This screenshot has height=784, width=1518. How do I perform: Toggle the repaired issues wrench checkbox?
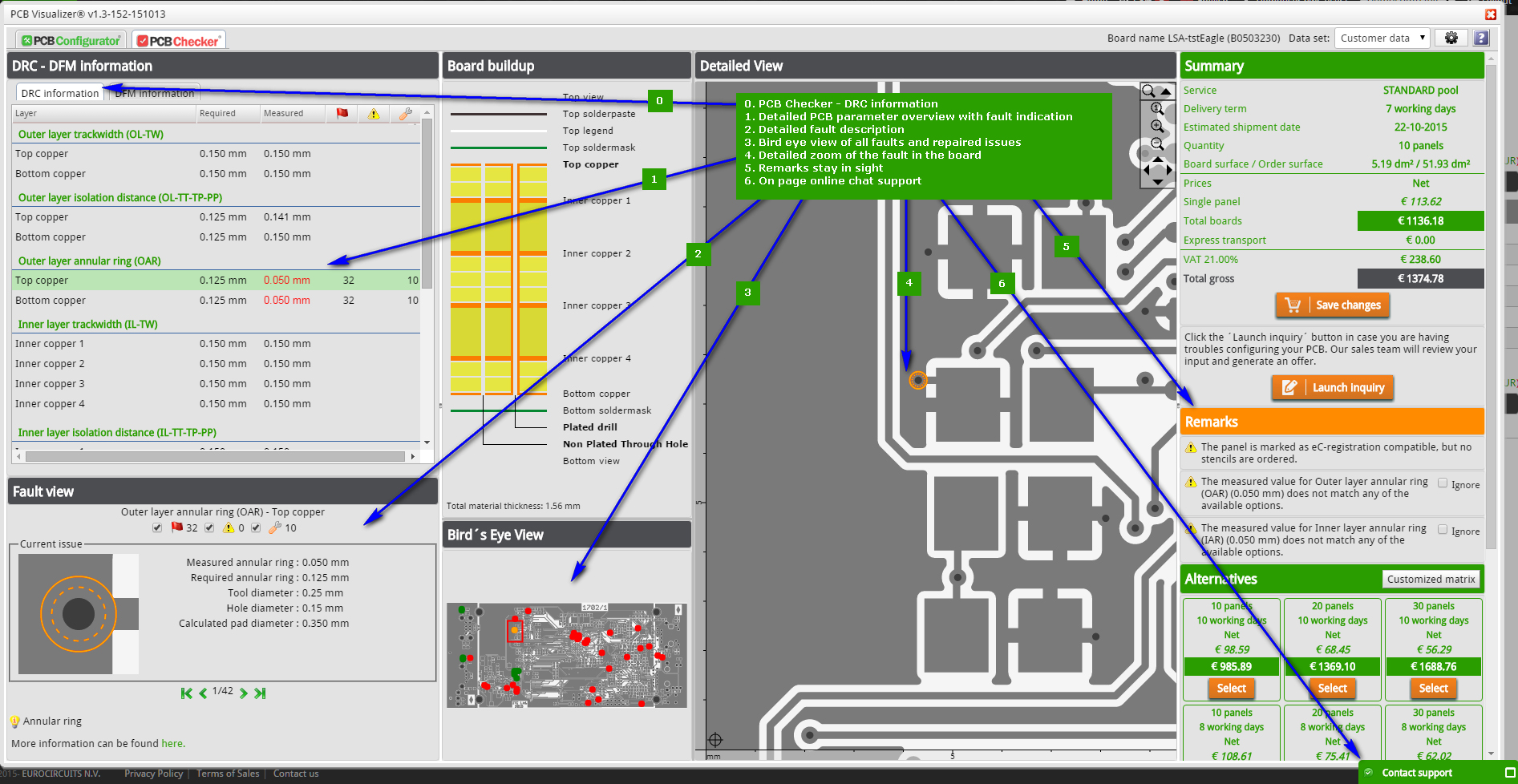pos(256,527)
